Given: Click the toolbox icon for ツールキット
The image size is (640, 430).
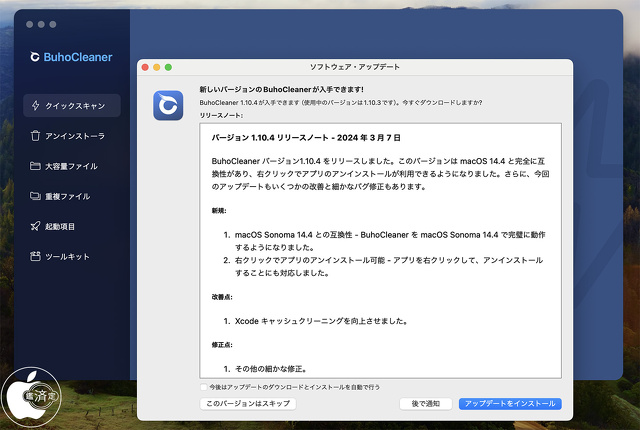Looking at the screenshot, I should 36,256.
